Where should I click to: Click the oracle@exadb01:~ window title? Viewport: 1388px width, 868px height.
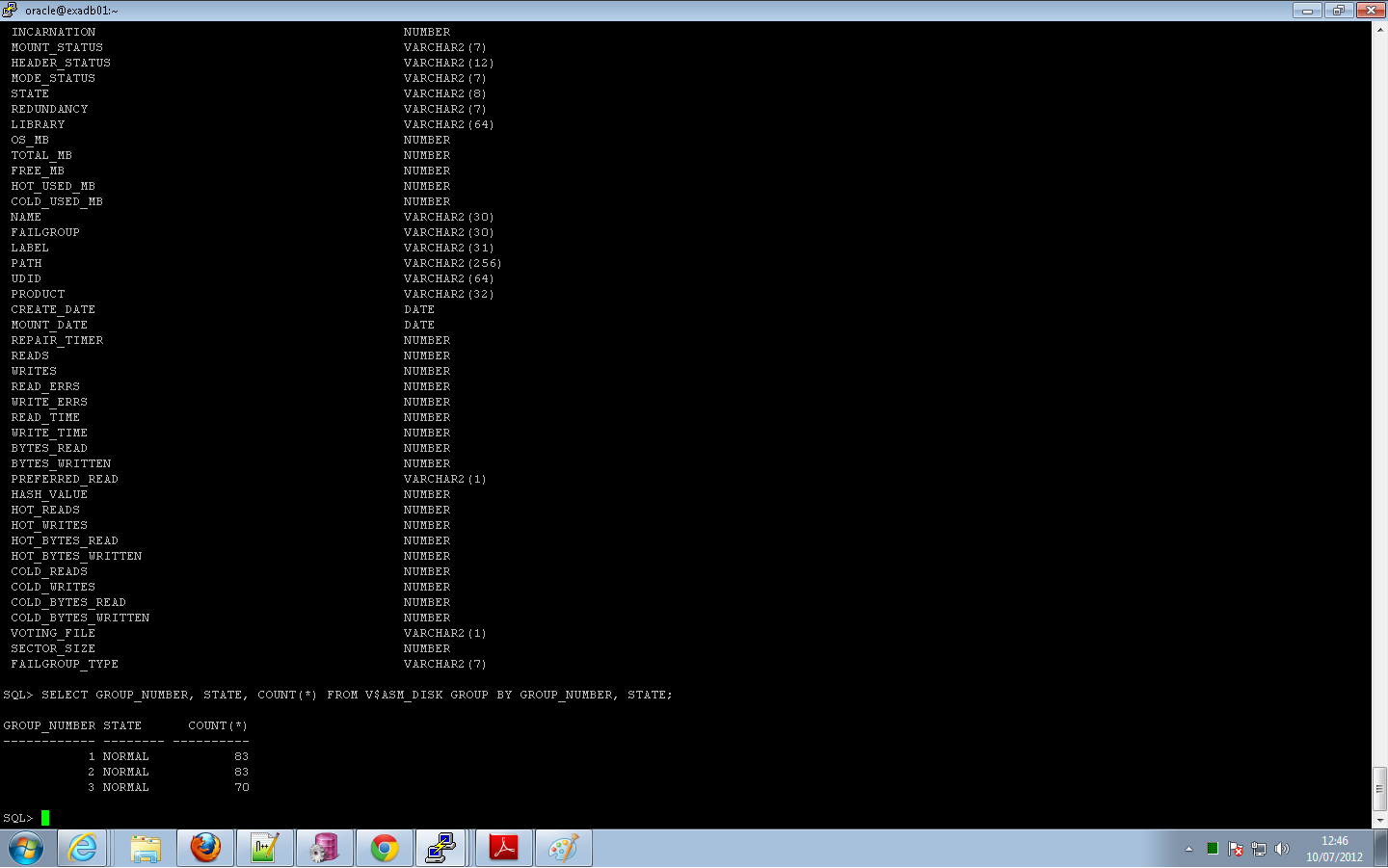[x=71, y=11]
